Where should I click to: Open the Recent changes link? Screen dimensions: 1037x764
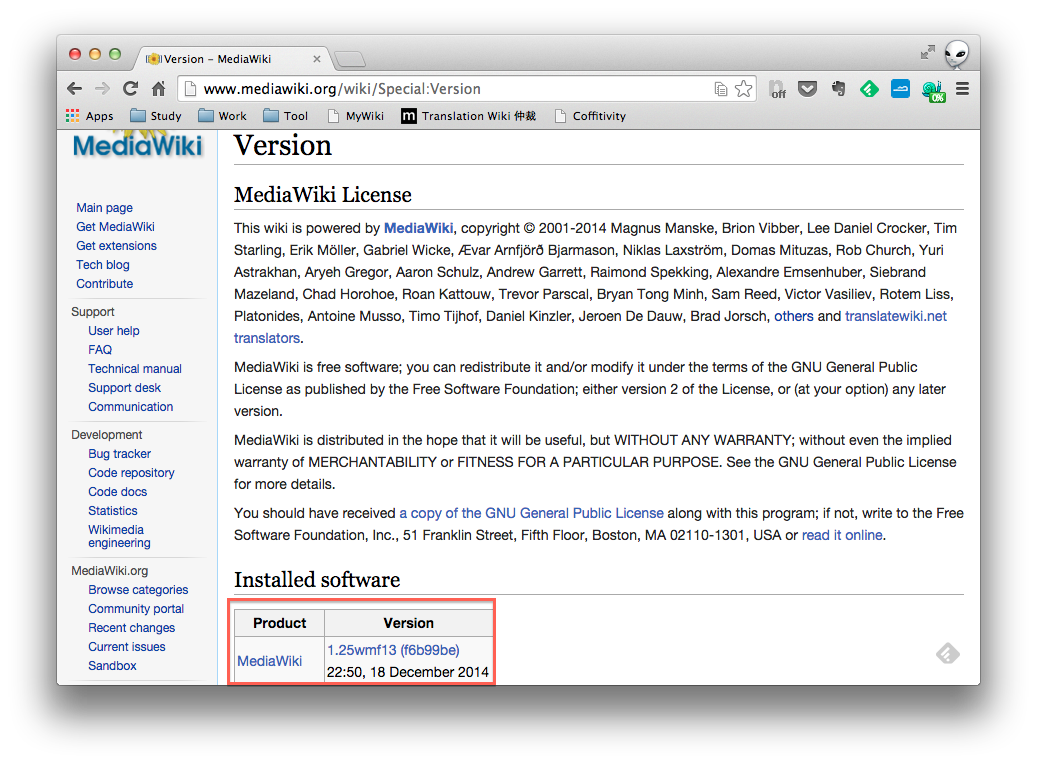(x=132, y=628)
